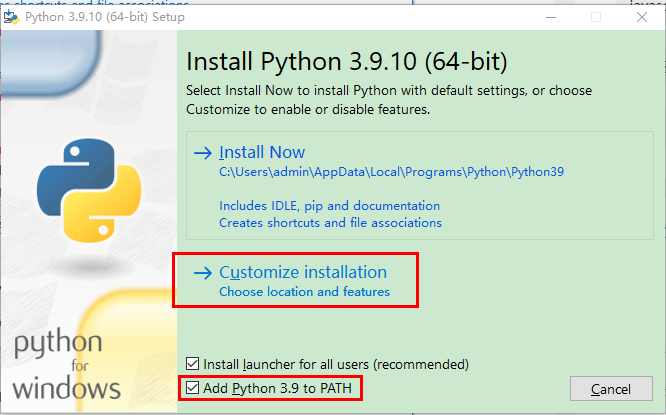Click the disabled maximize button
Viewport: 666px width, 415px height.
[x=596, y=17]
